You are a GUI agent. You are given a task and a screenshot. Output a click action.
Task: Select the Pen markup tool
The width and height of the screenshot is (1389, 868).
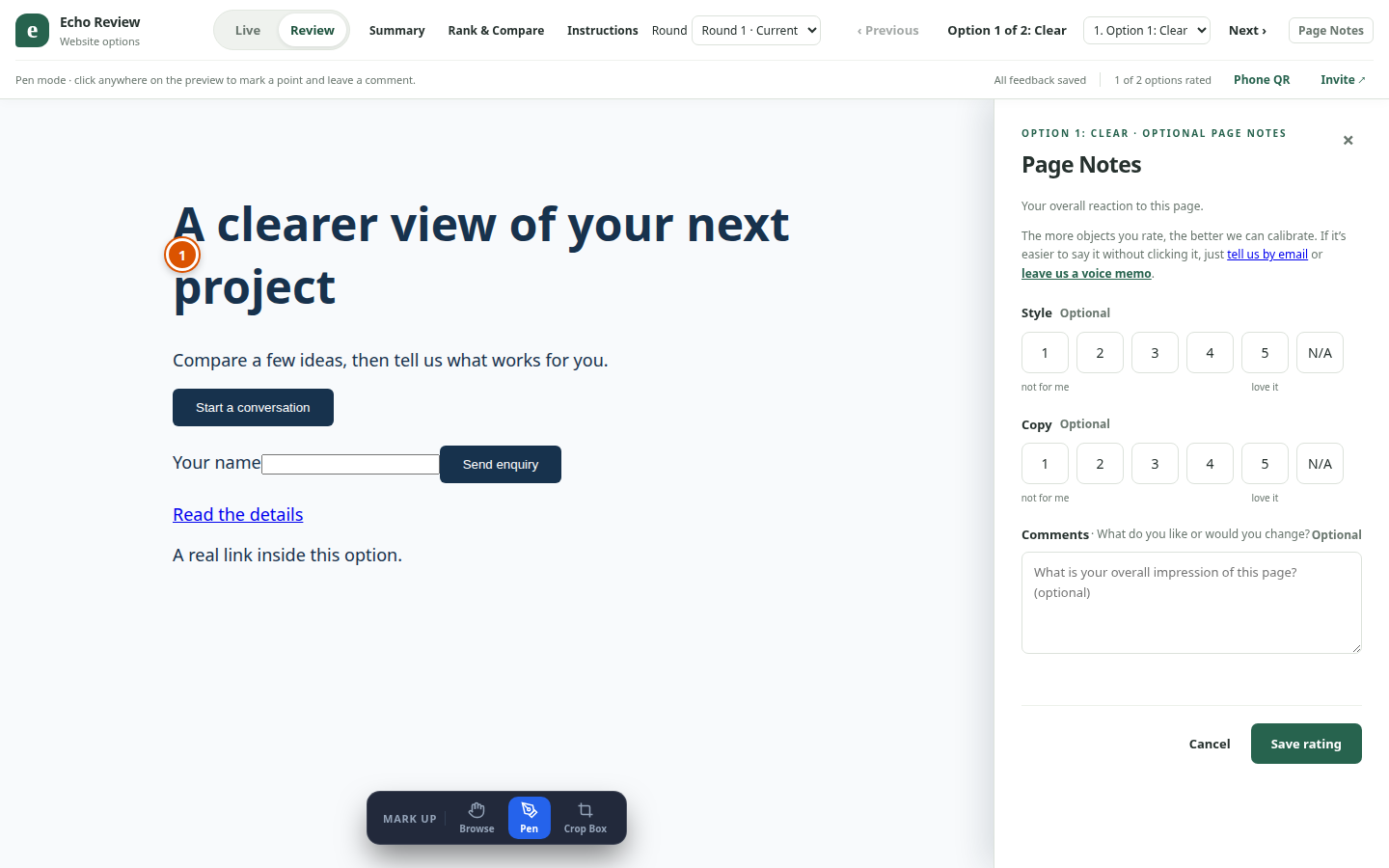click(x=530, y=818)
